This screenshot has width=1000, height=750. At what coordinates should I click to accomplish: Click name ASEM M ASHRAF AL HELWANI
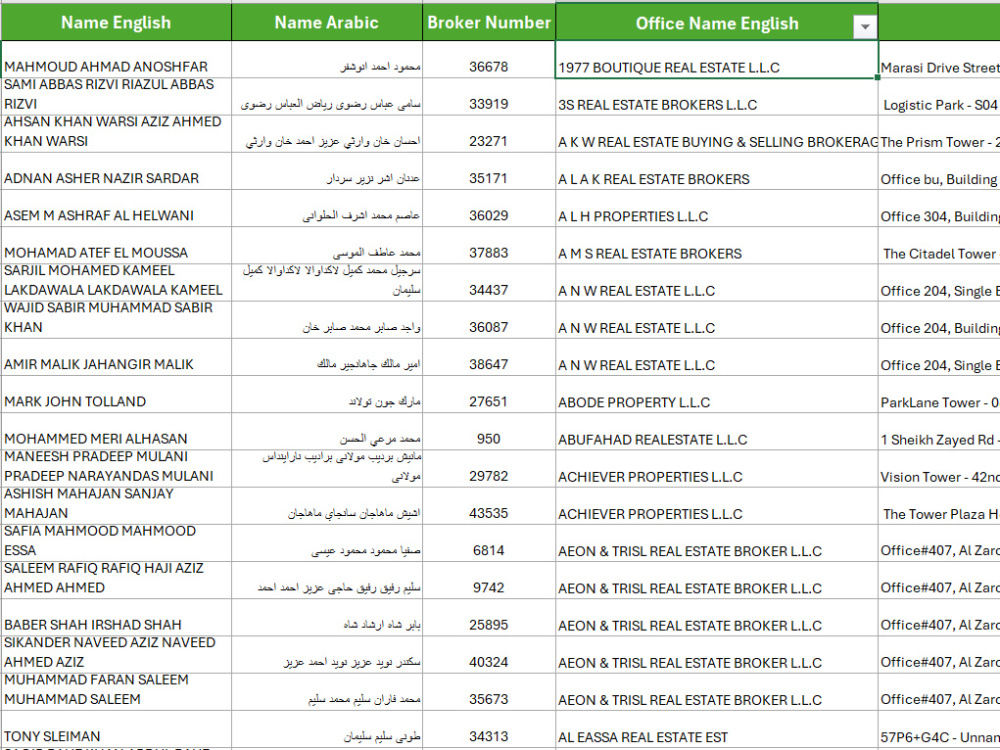click(x=116, y=209)
